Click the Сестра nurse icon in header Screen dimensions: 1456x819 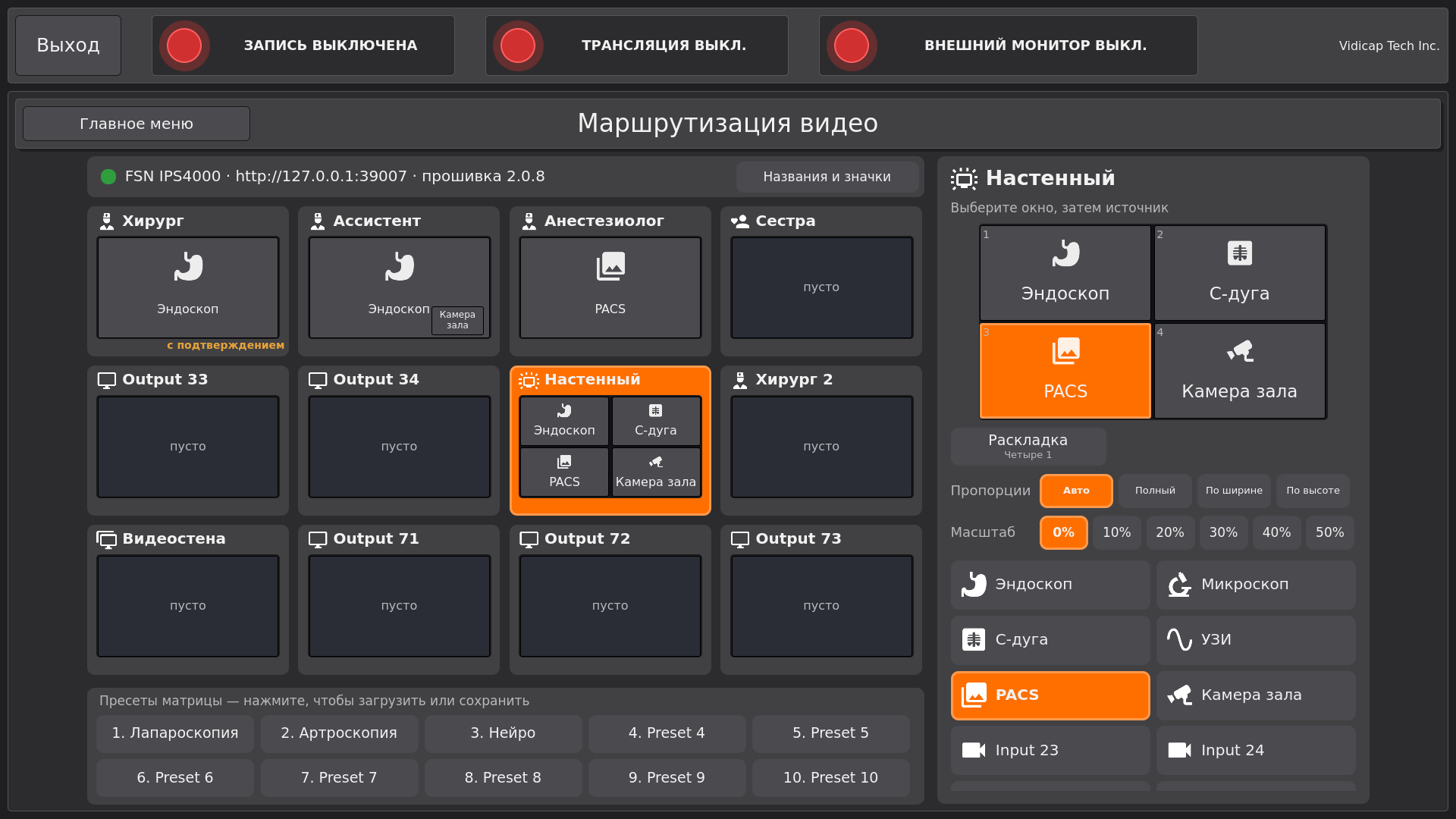740,221
